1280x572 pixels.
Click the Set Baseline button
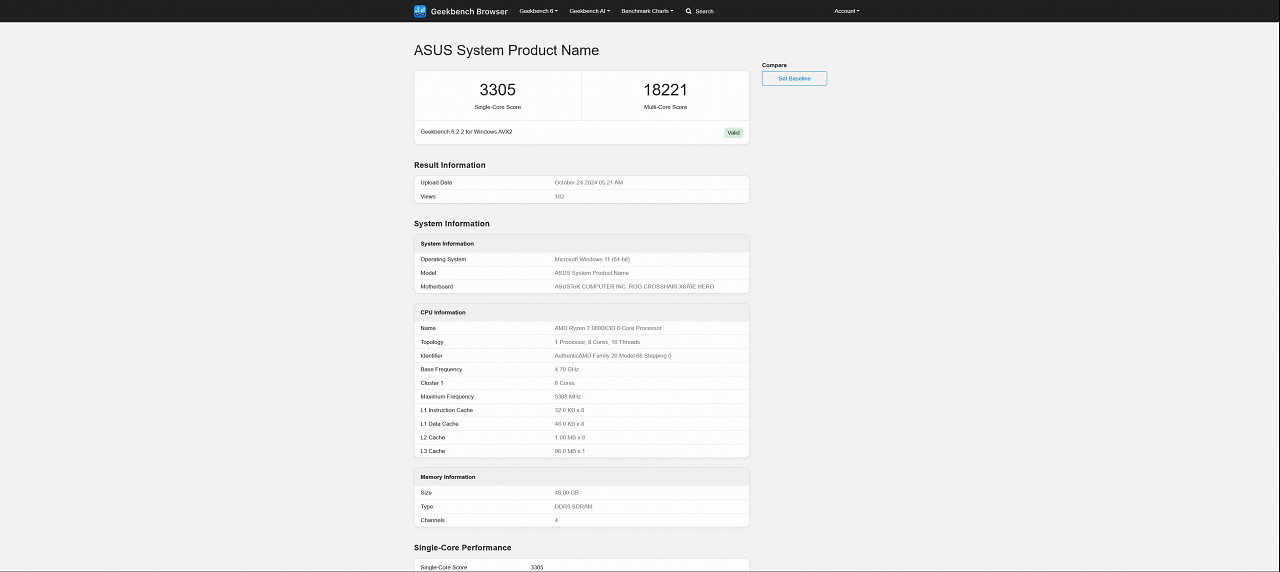(x=794, y=78)
